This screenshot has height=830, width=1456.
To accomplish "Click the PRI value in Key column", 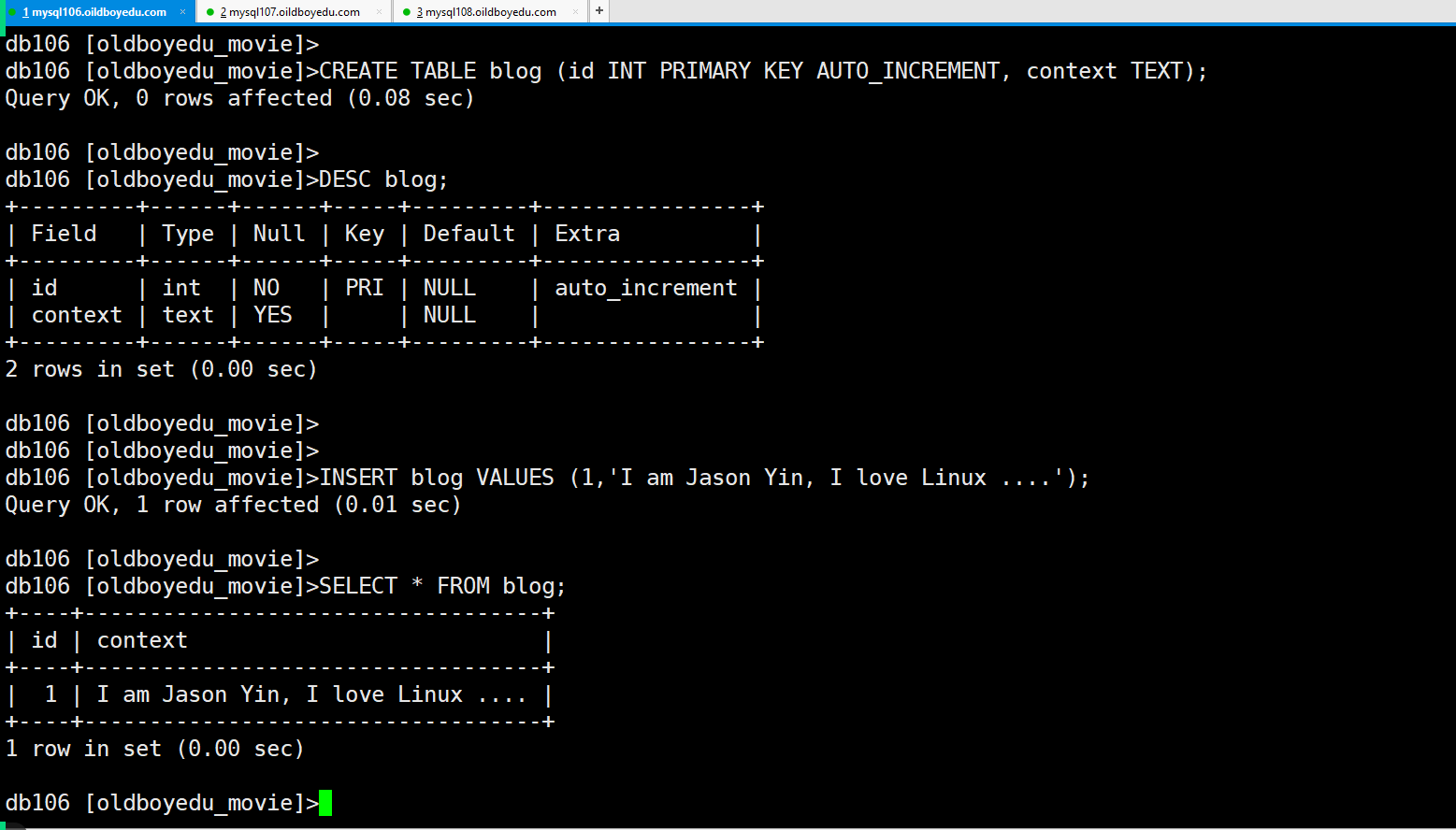I will point(365,288).
